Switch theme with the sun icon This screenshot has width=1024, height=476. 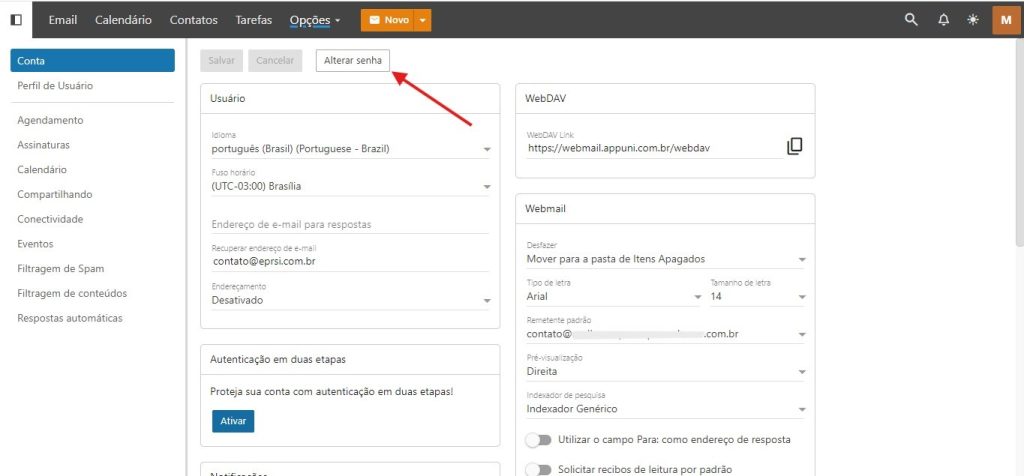point(974,20)
